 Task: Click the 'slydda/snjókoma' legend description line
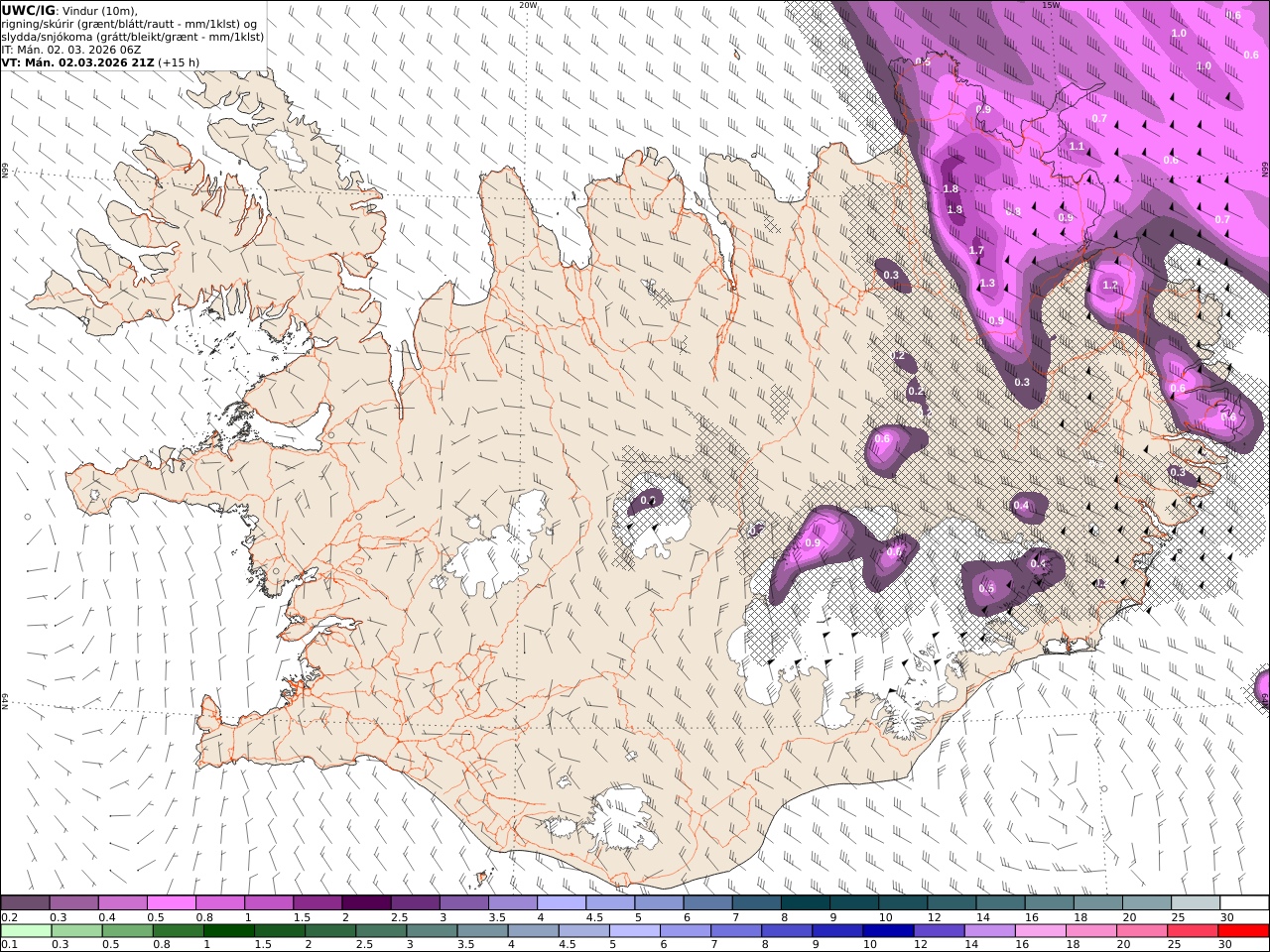click(133, 36)
